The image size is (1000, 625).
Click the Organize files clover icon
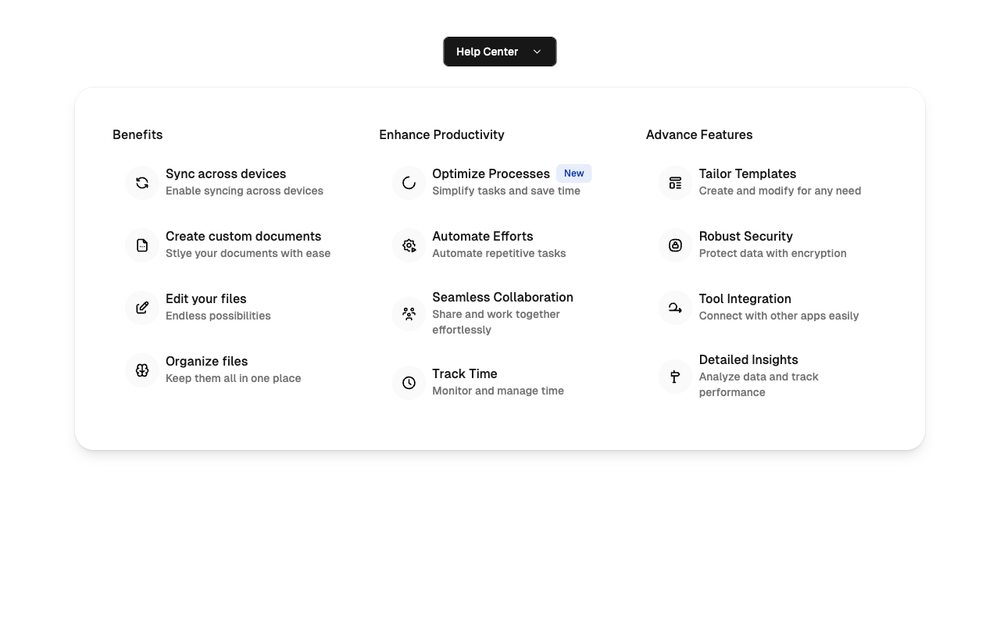142,371
